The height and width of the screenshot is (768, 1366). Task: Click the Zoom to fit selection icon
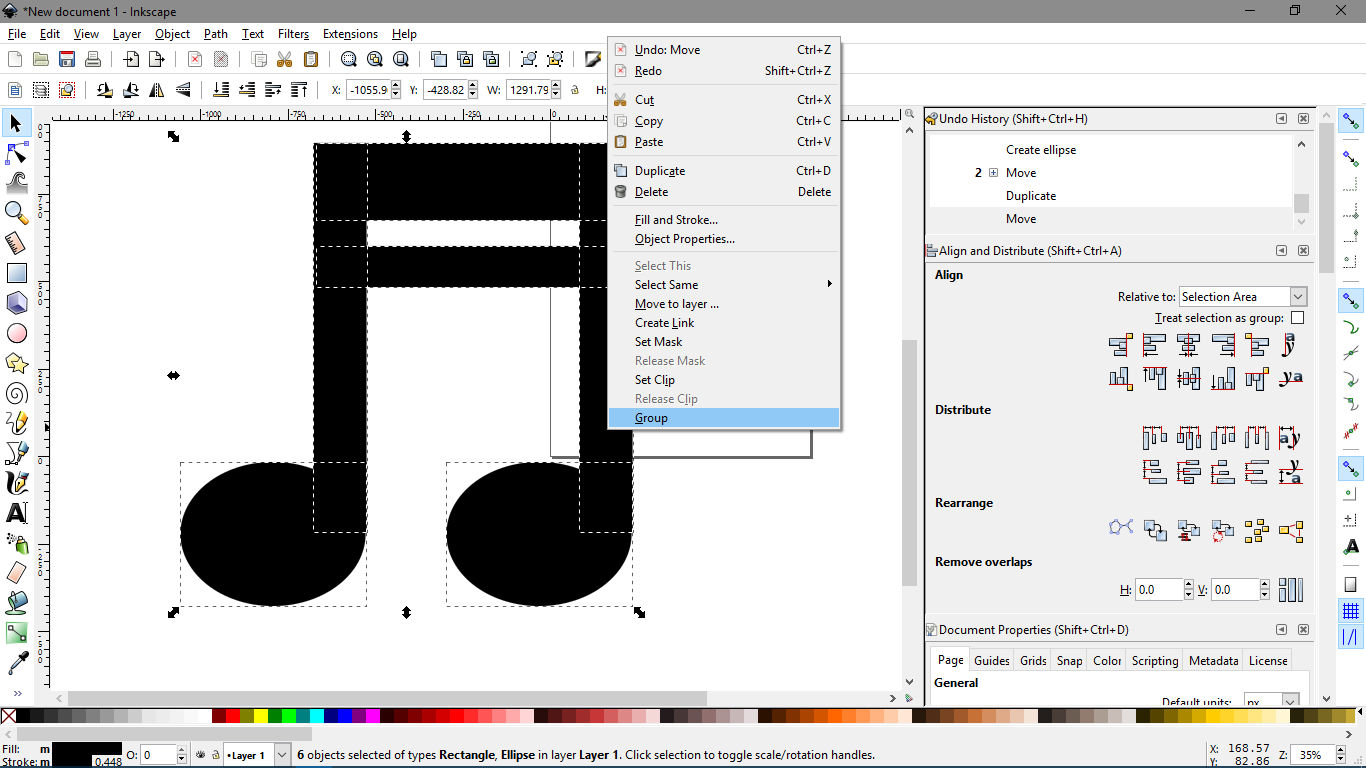pos(349,59)
